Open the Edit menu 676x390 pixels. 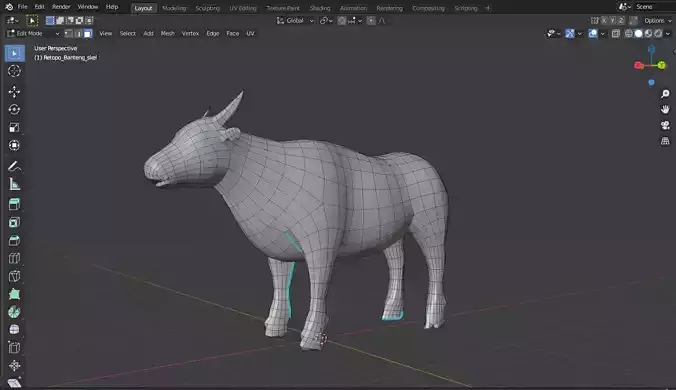pos(39,7)
